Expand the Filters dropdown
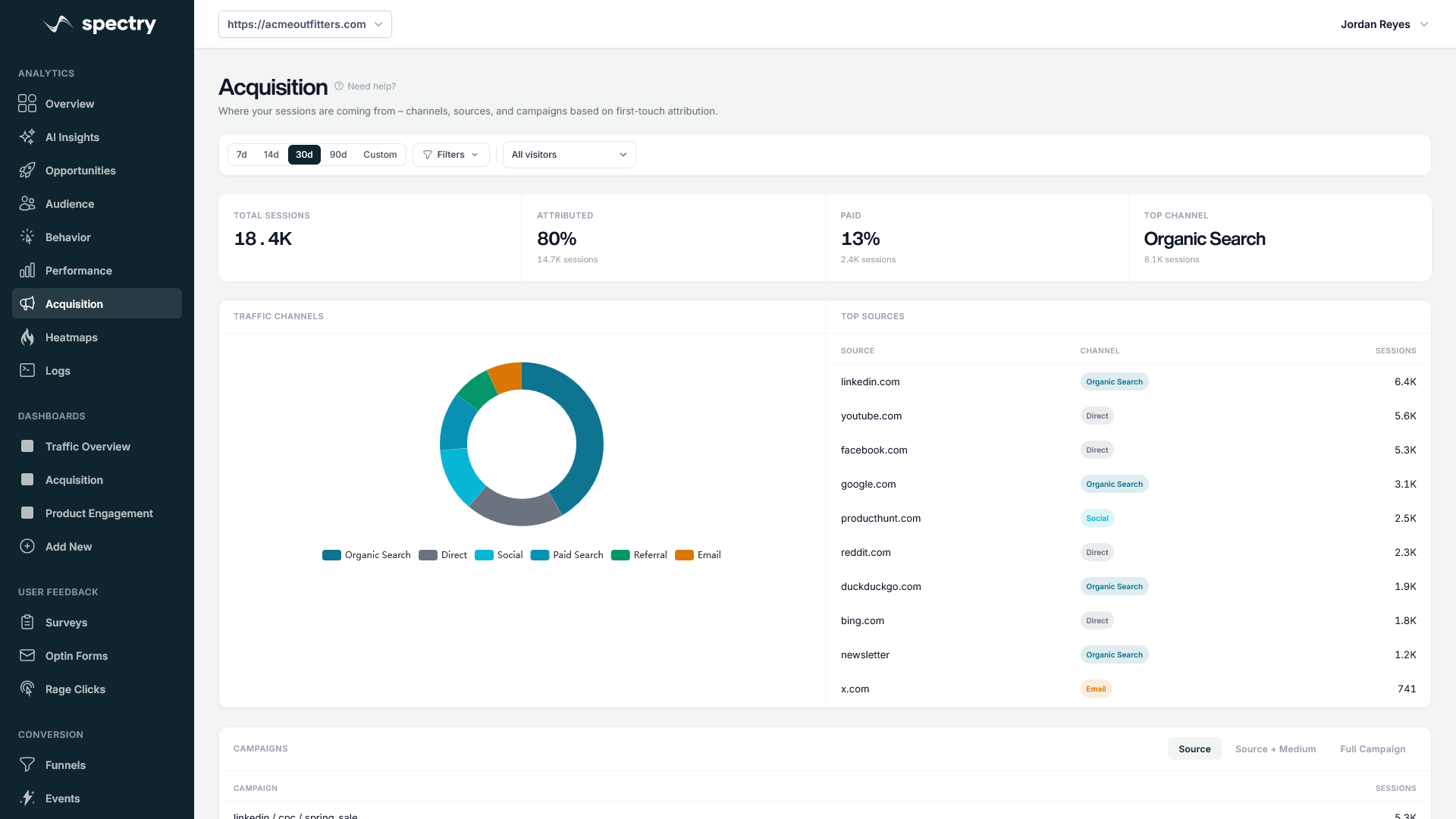 point(450,155)
